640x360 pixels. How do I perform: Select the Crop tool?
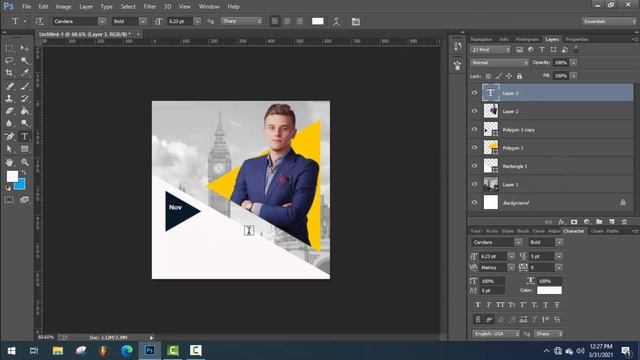pos(9,73)
